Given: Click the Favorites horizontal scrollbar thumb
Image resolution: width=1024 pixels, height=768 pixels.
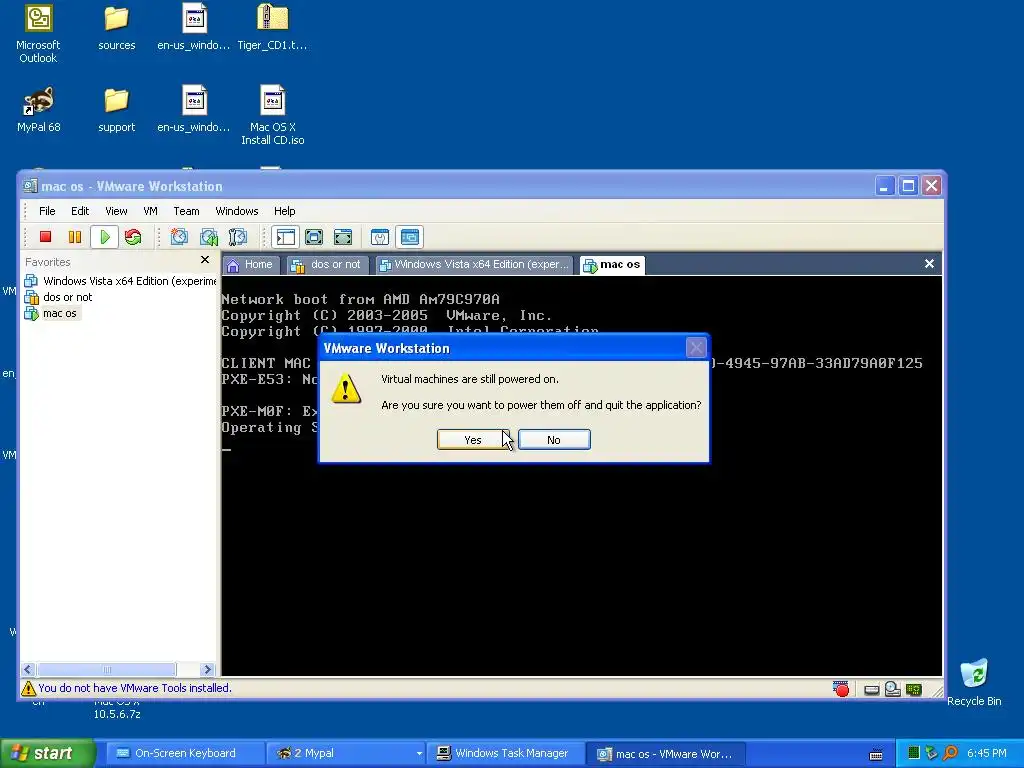Looking at the screenshot, I should 106,669.
